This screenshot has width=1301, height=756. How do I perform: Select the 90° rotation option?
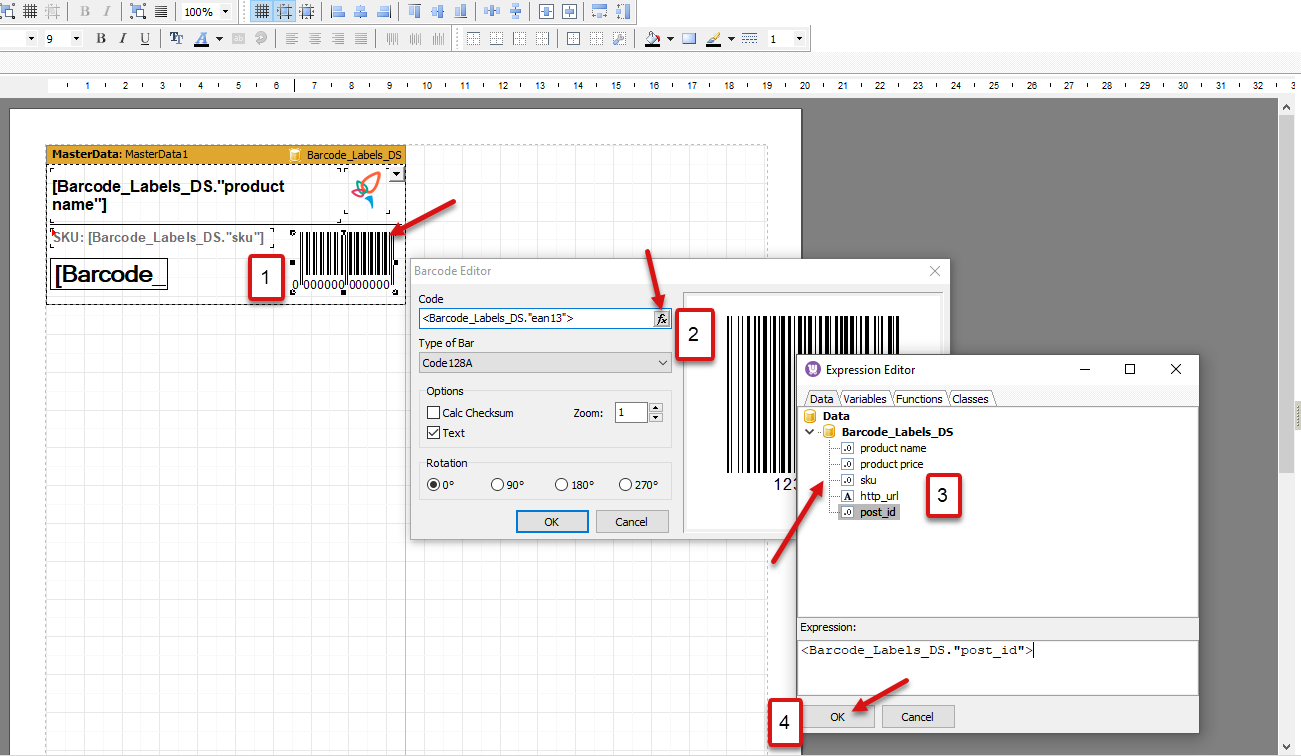pos(498,485)
